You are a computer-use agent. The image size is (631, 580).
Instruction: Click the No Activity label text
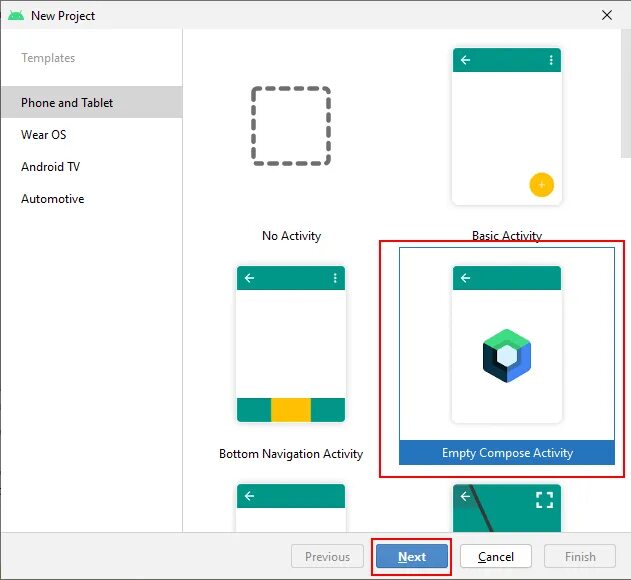[291, 235]
